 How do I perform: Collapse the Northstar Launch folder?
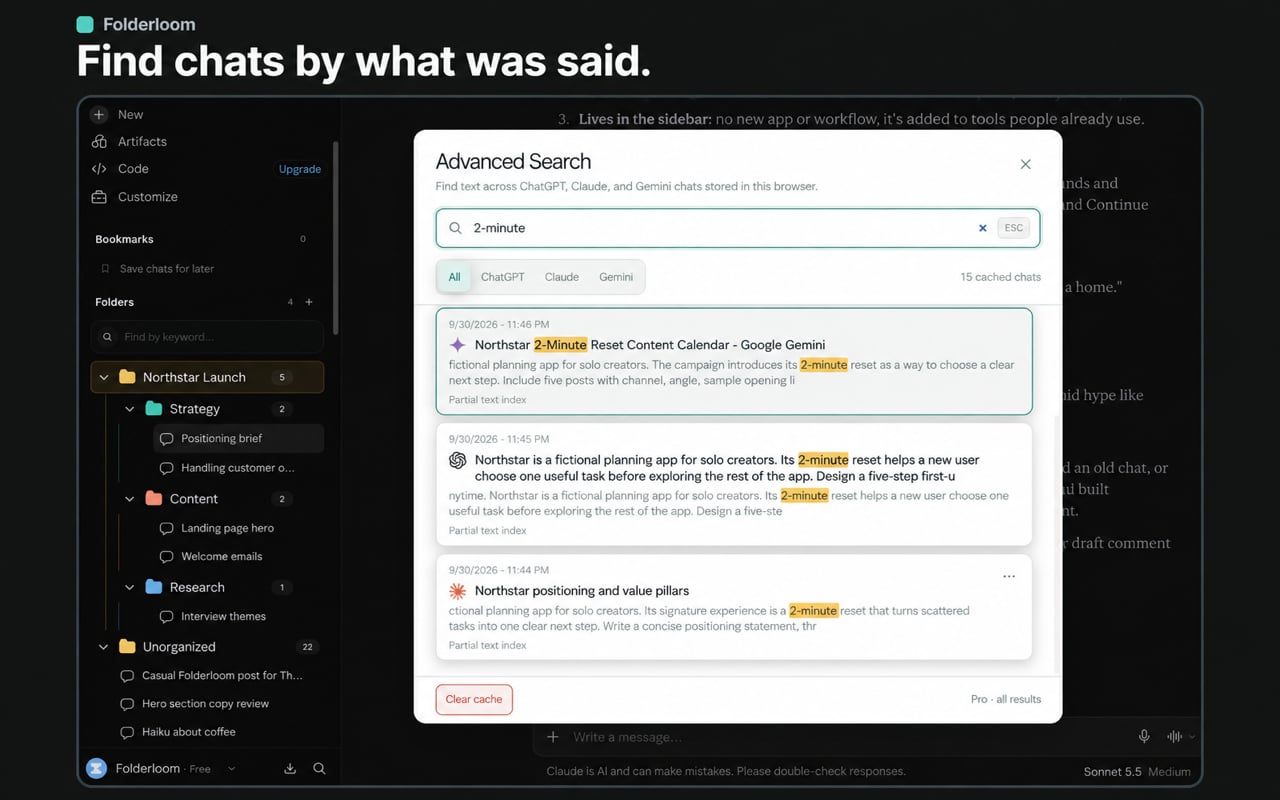tap(104, 377)
